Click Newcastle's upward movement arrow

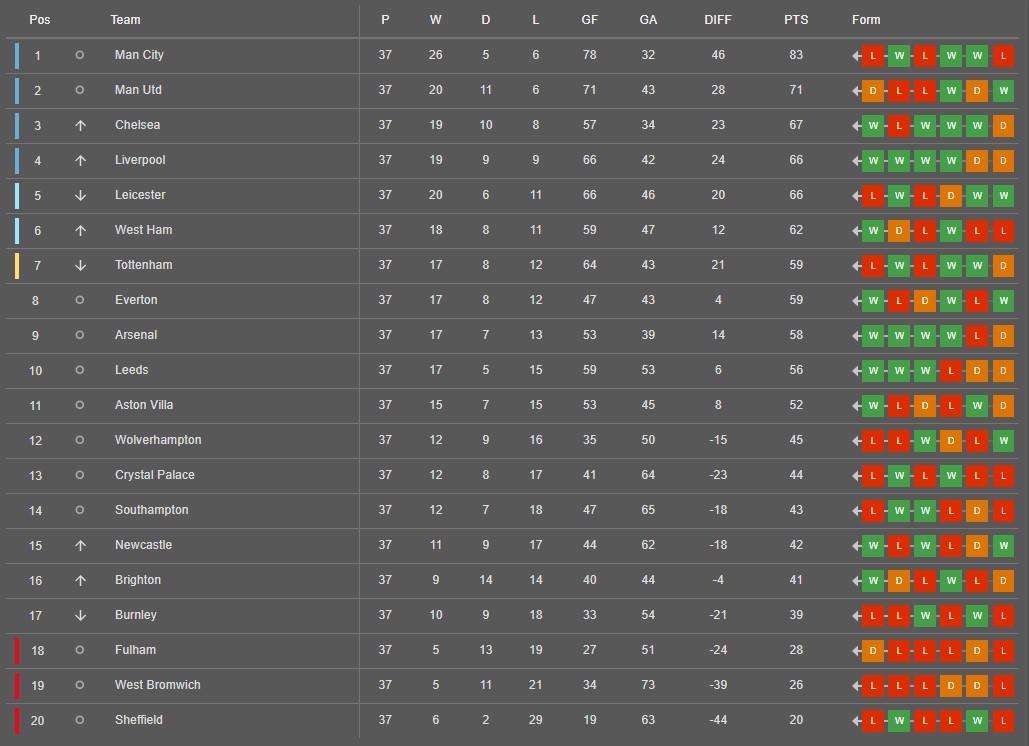coord(80,545)
